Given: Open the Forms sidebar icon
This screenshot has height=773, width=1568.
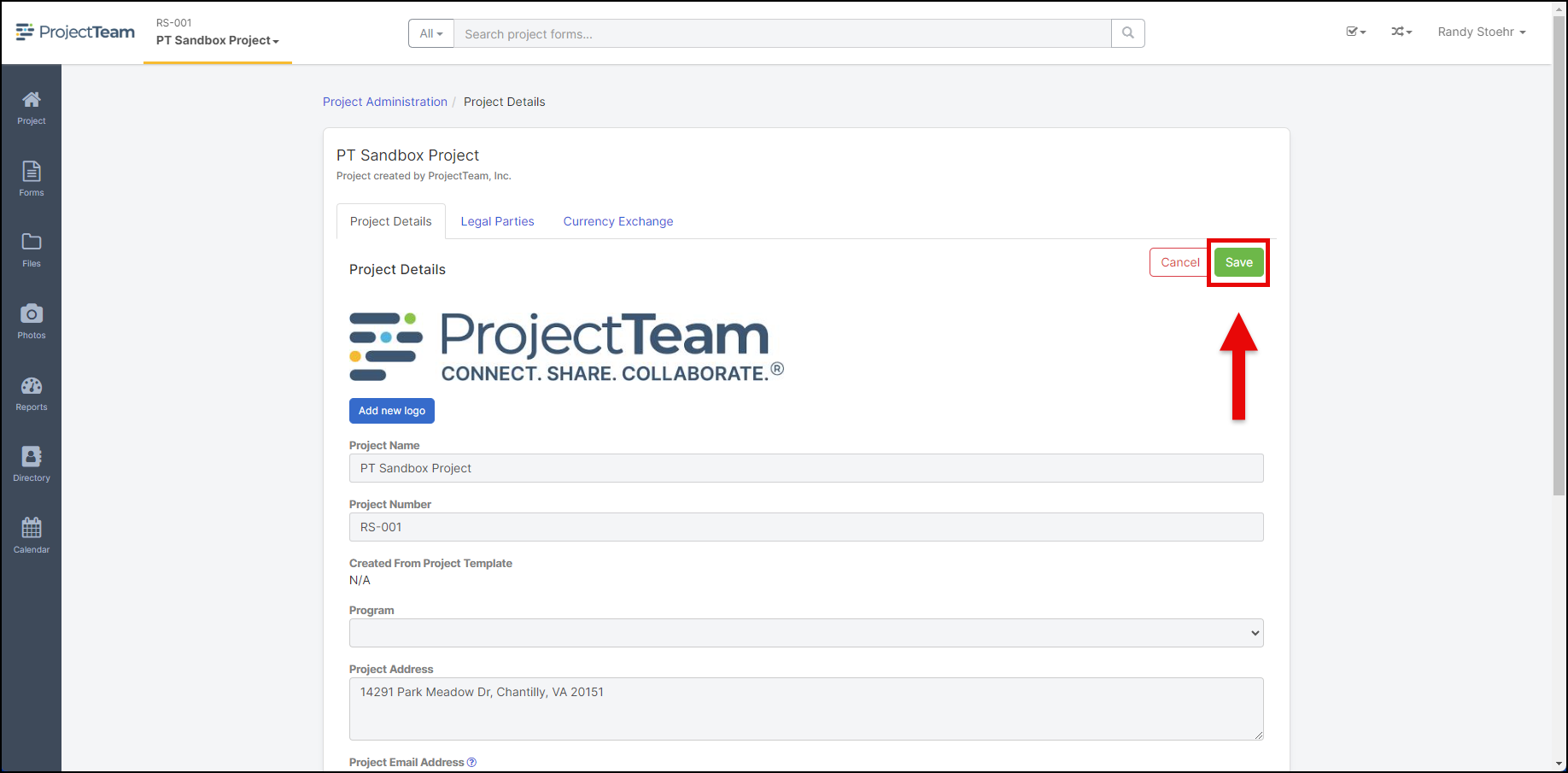Looking at the screenshot, I should (32, 179).
